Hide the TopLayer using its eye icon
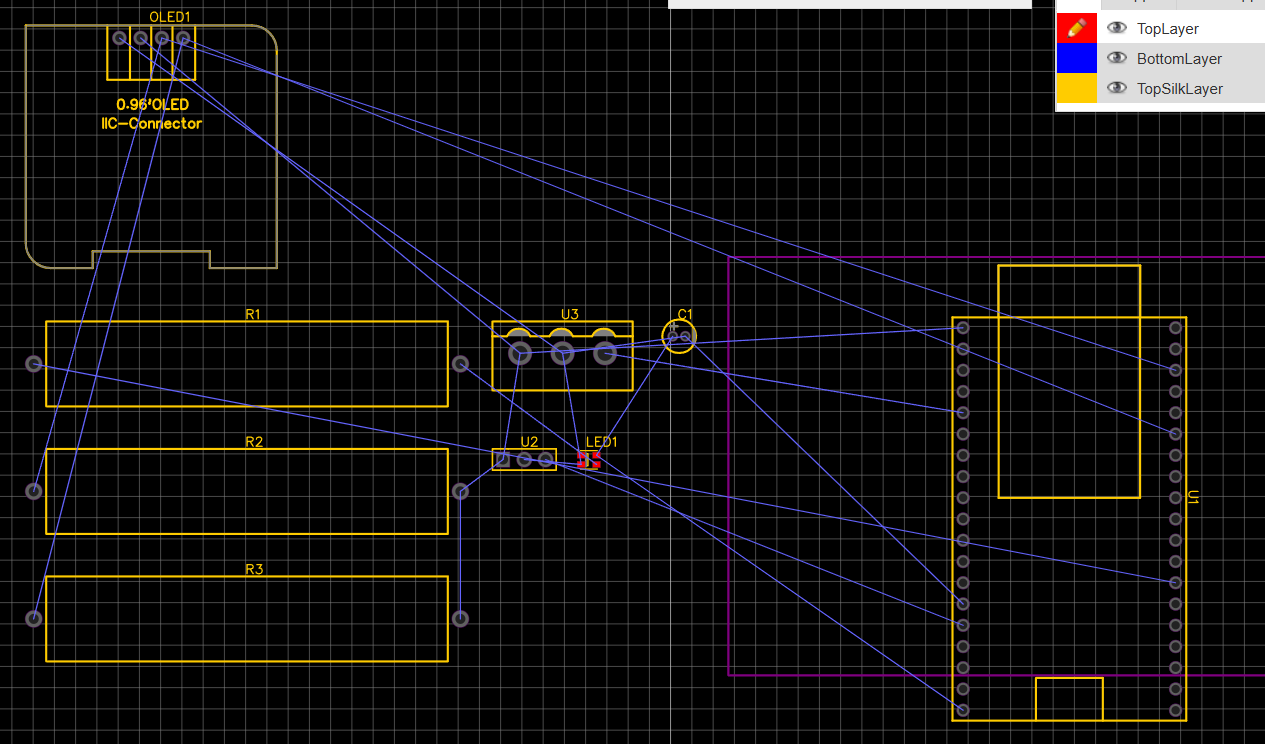This screenshot has height=744, width=1265. click(x=1117, y=28)
